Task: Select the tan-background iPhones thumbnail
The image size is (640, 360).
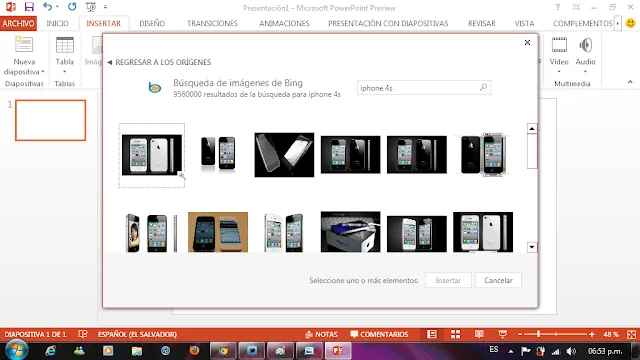Action: coord(218,232)
